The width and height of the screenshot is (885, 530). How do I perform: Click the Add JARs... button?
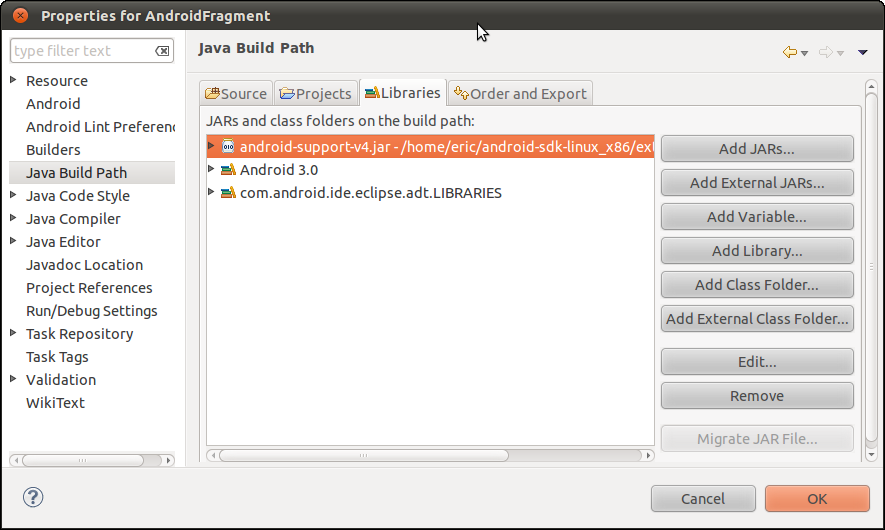tap(757, 149)
